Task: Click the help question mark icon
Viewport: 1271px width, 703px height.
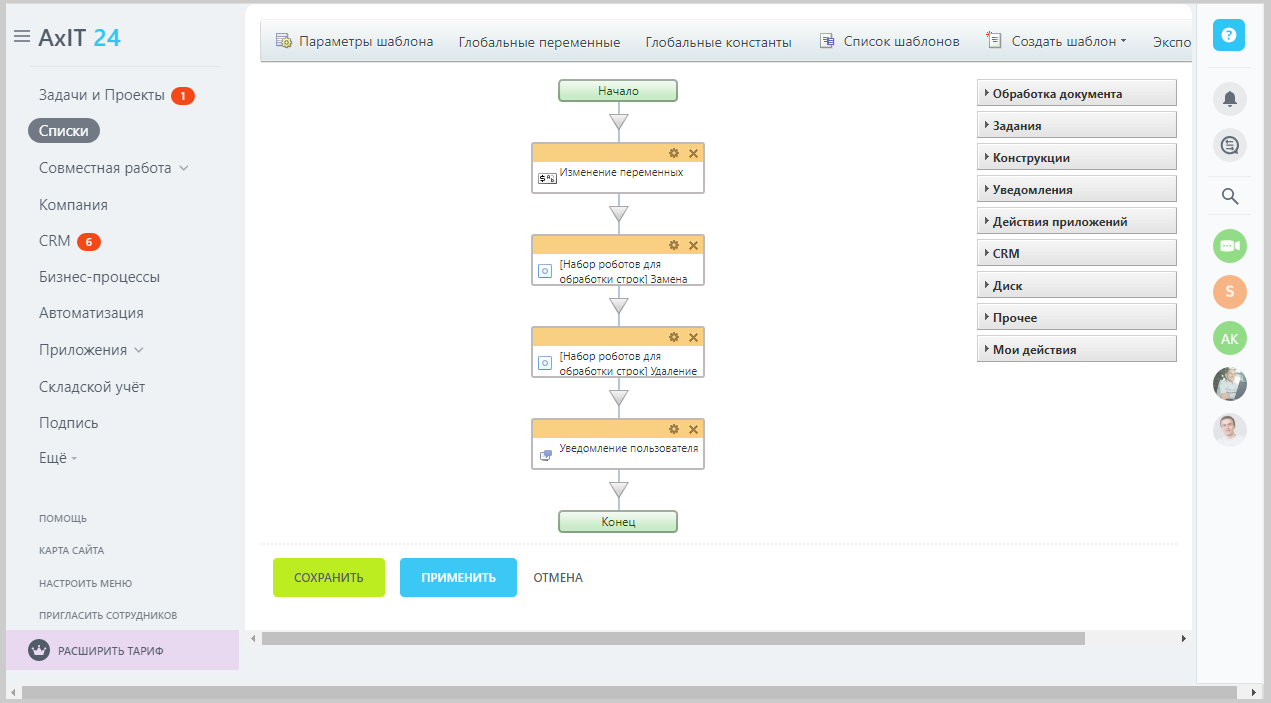Action: pos(1229,35)
